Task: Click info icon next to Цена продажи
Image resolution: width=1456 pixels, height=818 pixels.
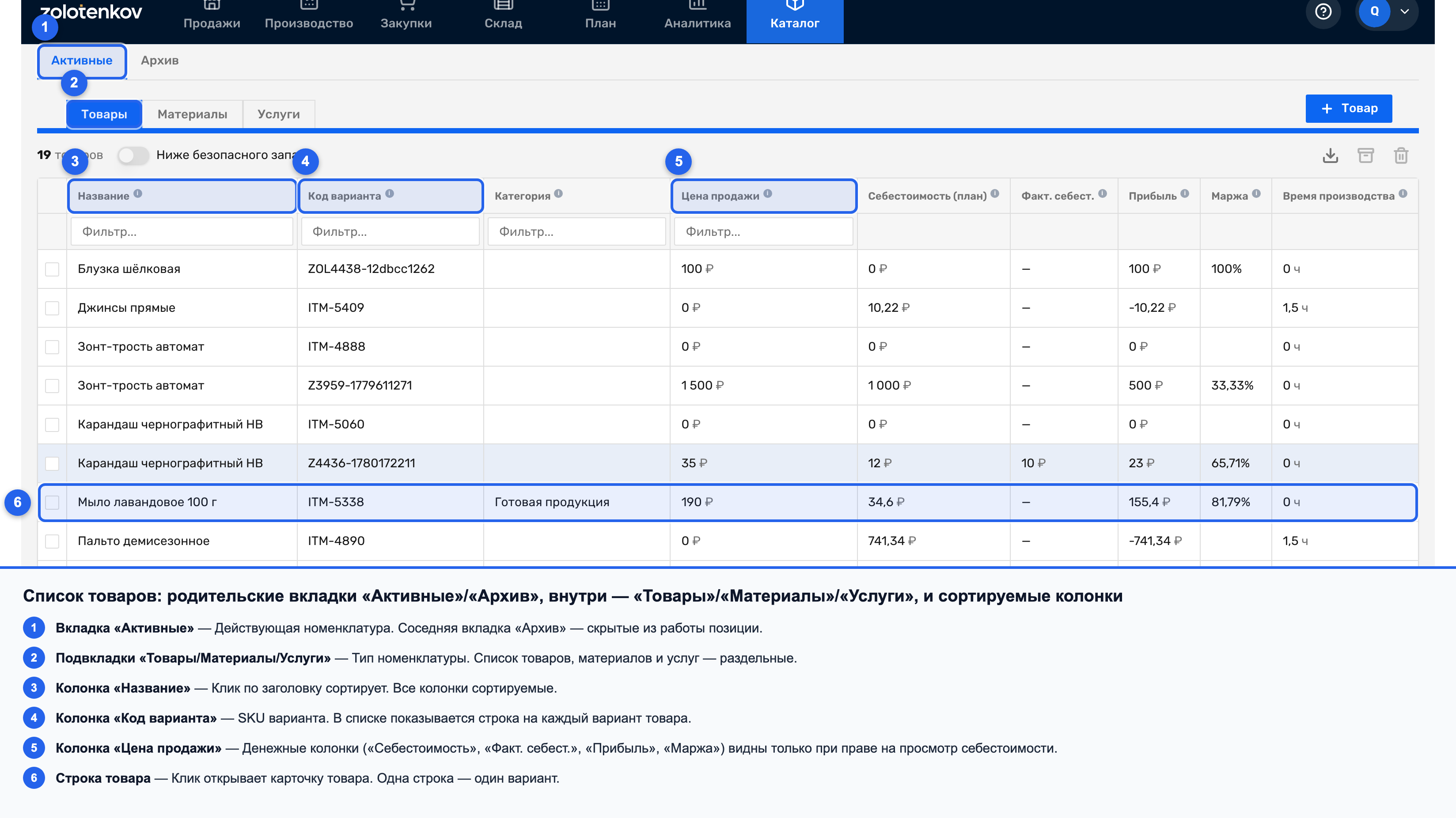Action: click(x=768, y=193)
